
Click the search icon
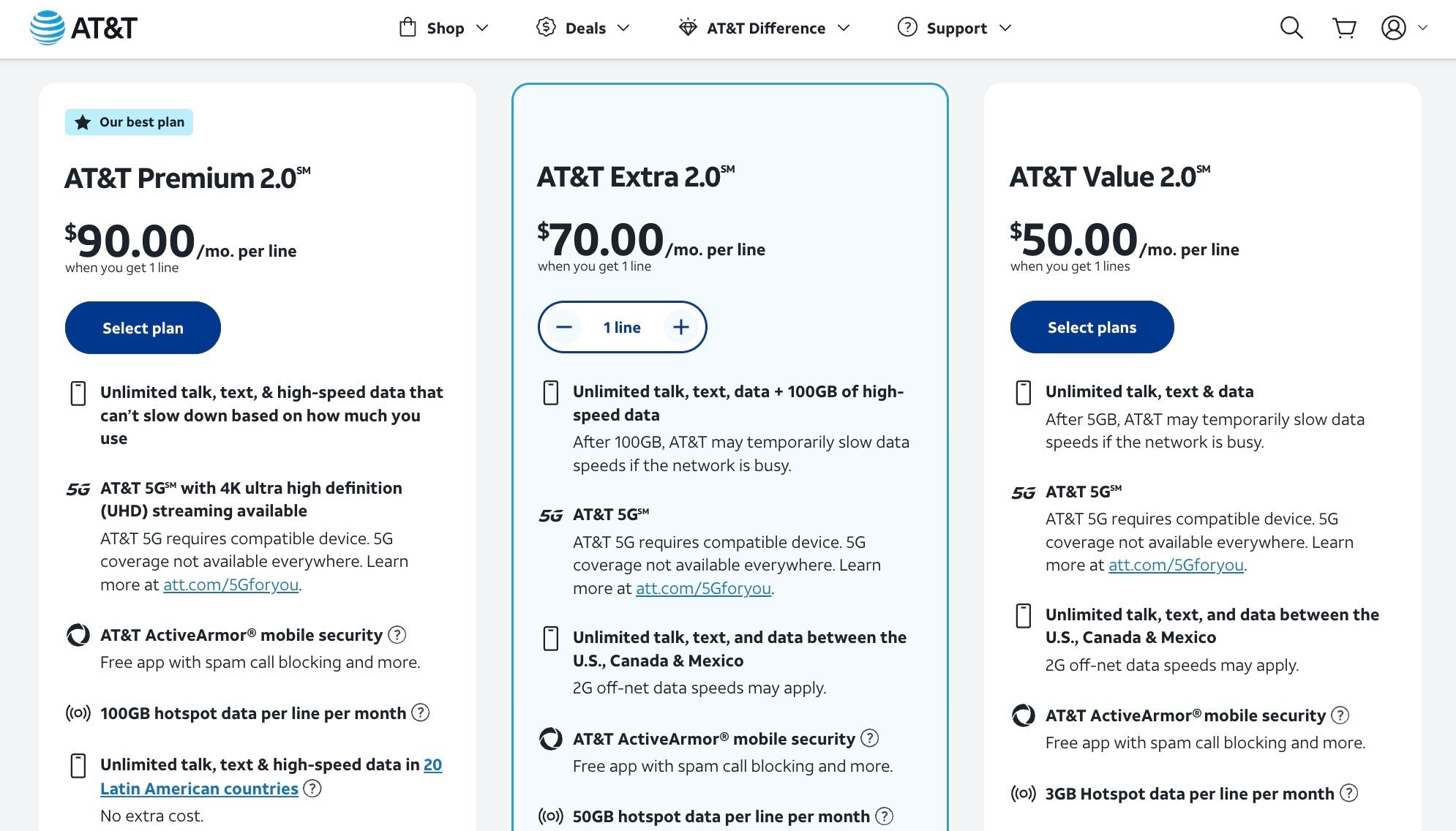pos(1292,29)
